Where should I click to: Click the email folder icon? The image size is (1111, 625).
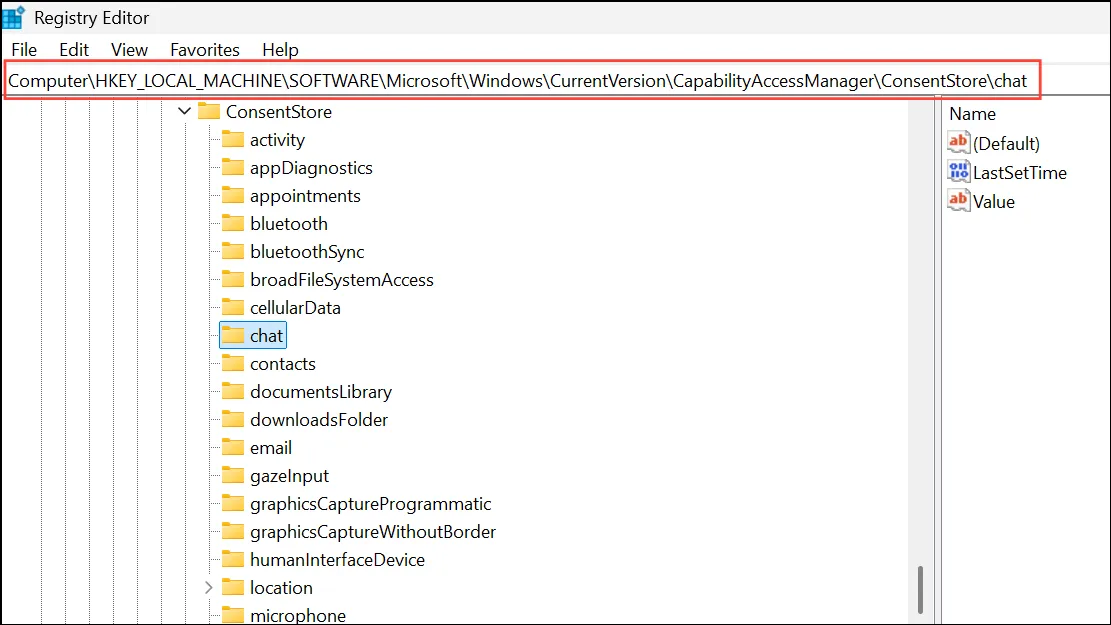[232, 447]
